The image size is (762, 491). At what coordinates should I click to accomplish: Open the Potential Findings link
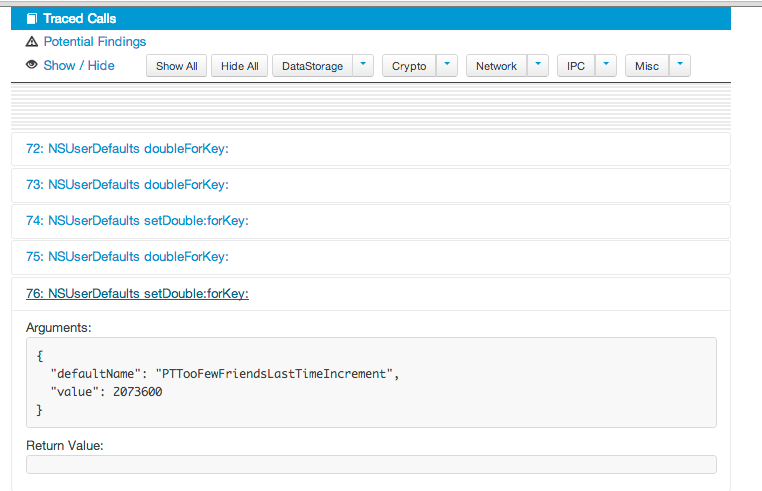tap(94, 42)
